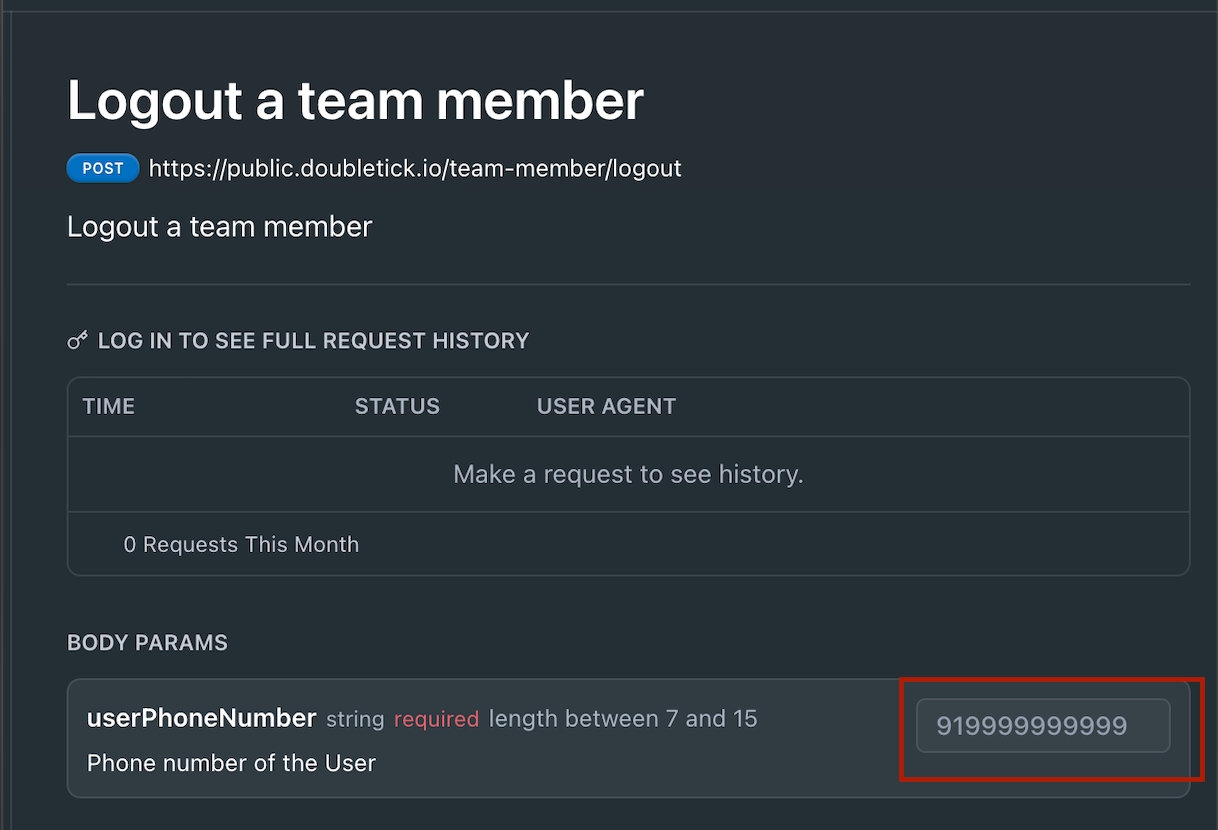Click the BODY PARAMS section heading
The width and height of the screenshot is (1218, 830).
pyautogui.click(x=147, y=643)
